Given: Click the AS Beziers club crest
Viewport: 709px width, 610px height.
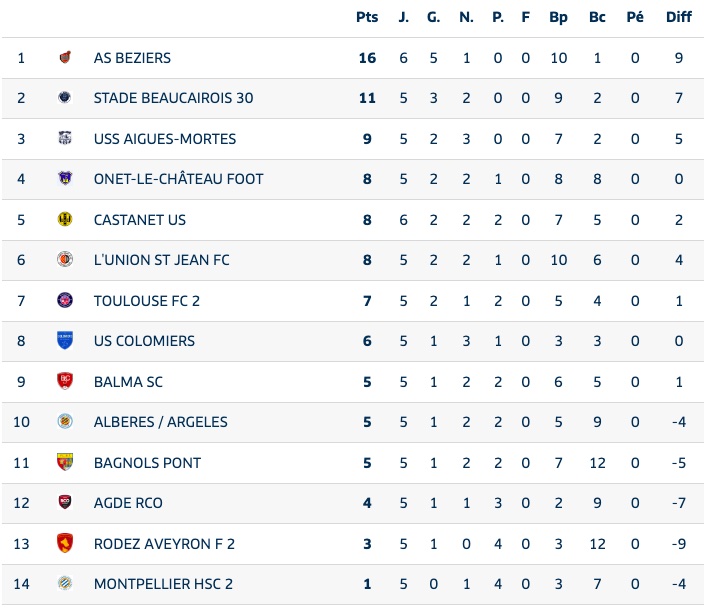Looking at the screenshot, I should [x=65, y=57].
